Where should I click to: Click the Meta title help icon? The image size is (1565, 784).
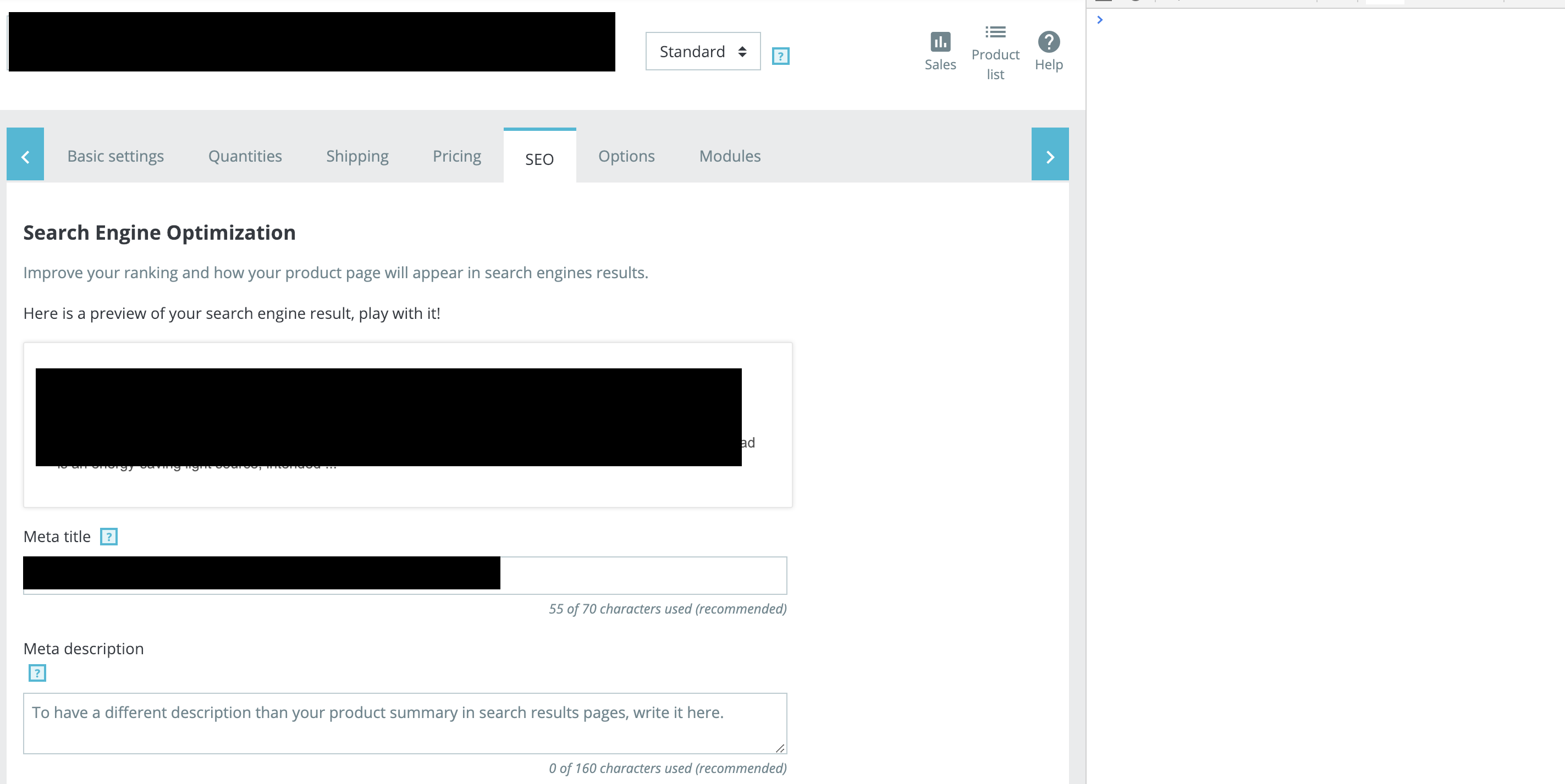point(108,536)
